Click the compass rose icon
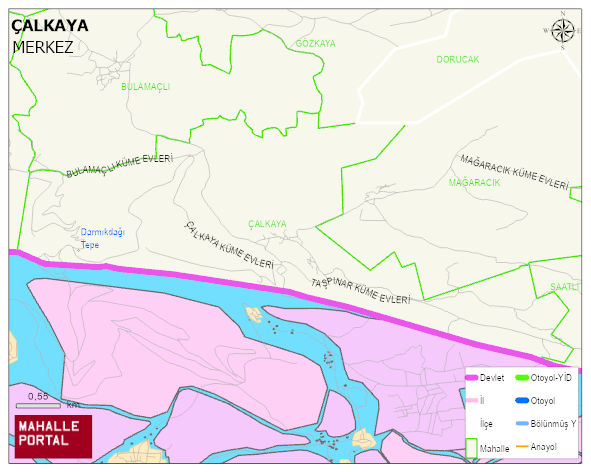The width and height of the screenshot is (591, 472). tap(563, 31)
